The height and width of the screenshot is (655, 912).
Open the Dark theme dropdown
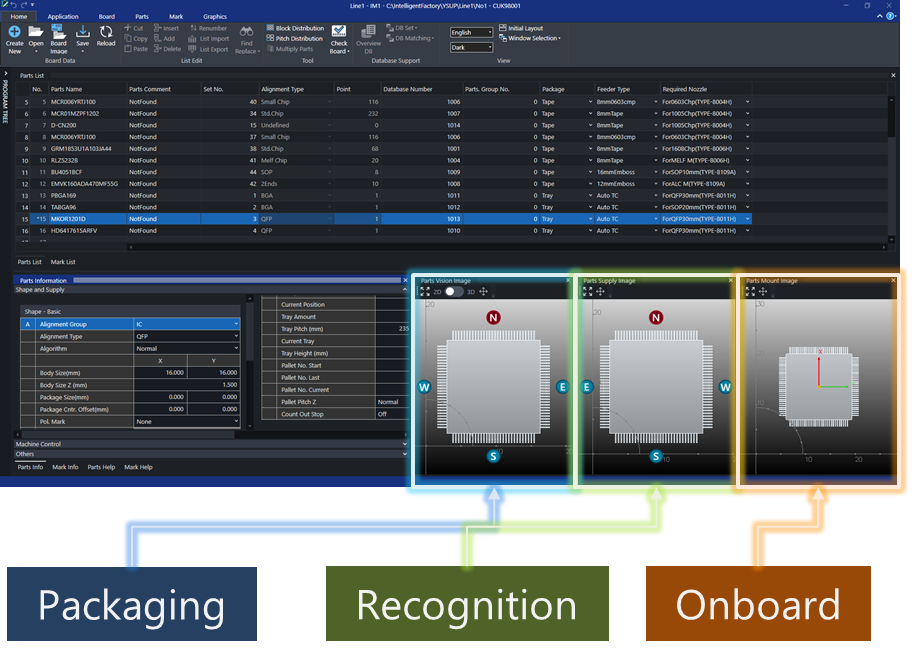[x=472, y=47]
